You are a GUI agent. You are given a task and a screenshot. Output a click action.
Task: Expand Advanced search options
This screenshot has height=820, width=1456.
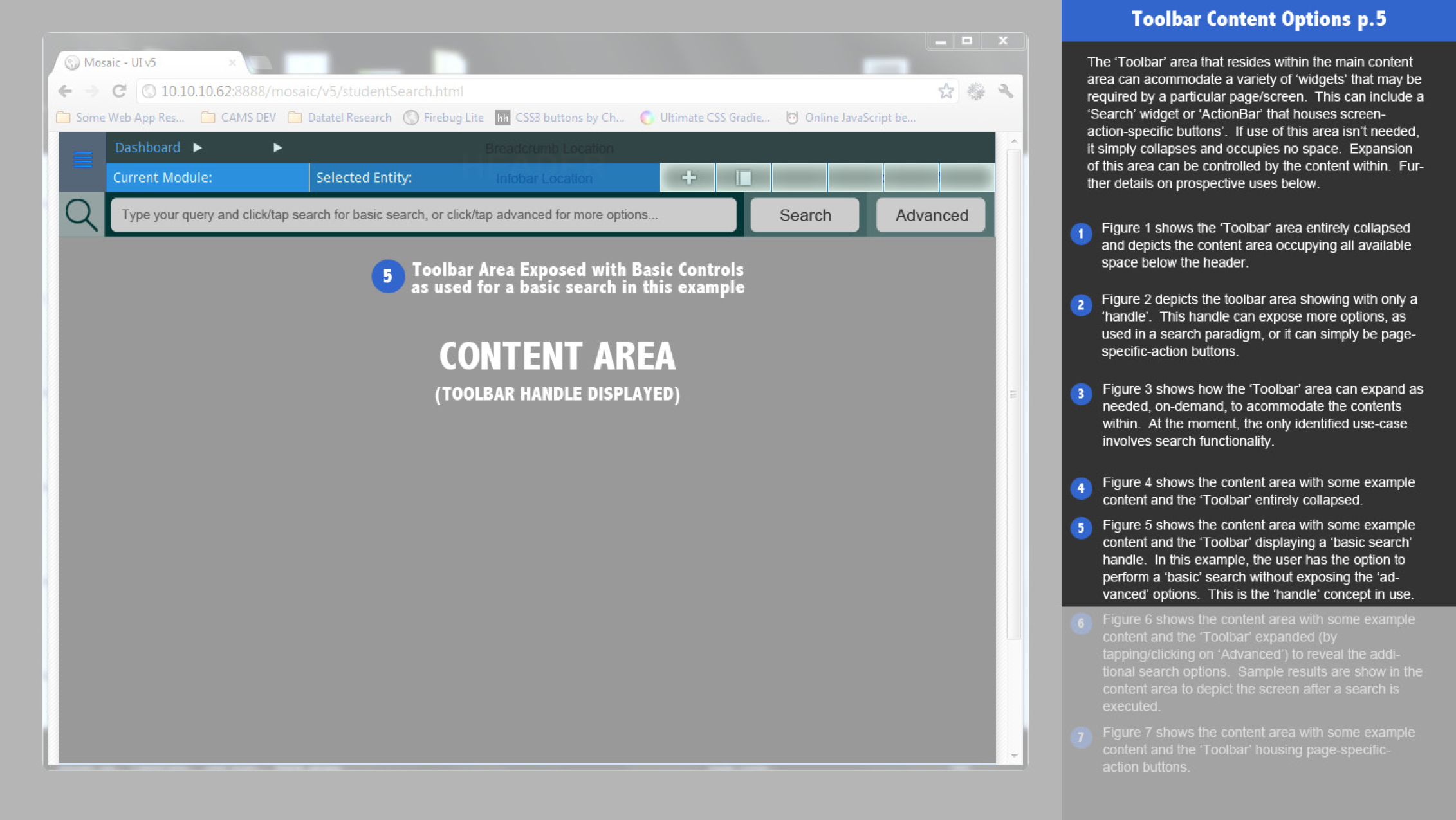pos(930,215)
